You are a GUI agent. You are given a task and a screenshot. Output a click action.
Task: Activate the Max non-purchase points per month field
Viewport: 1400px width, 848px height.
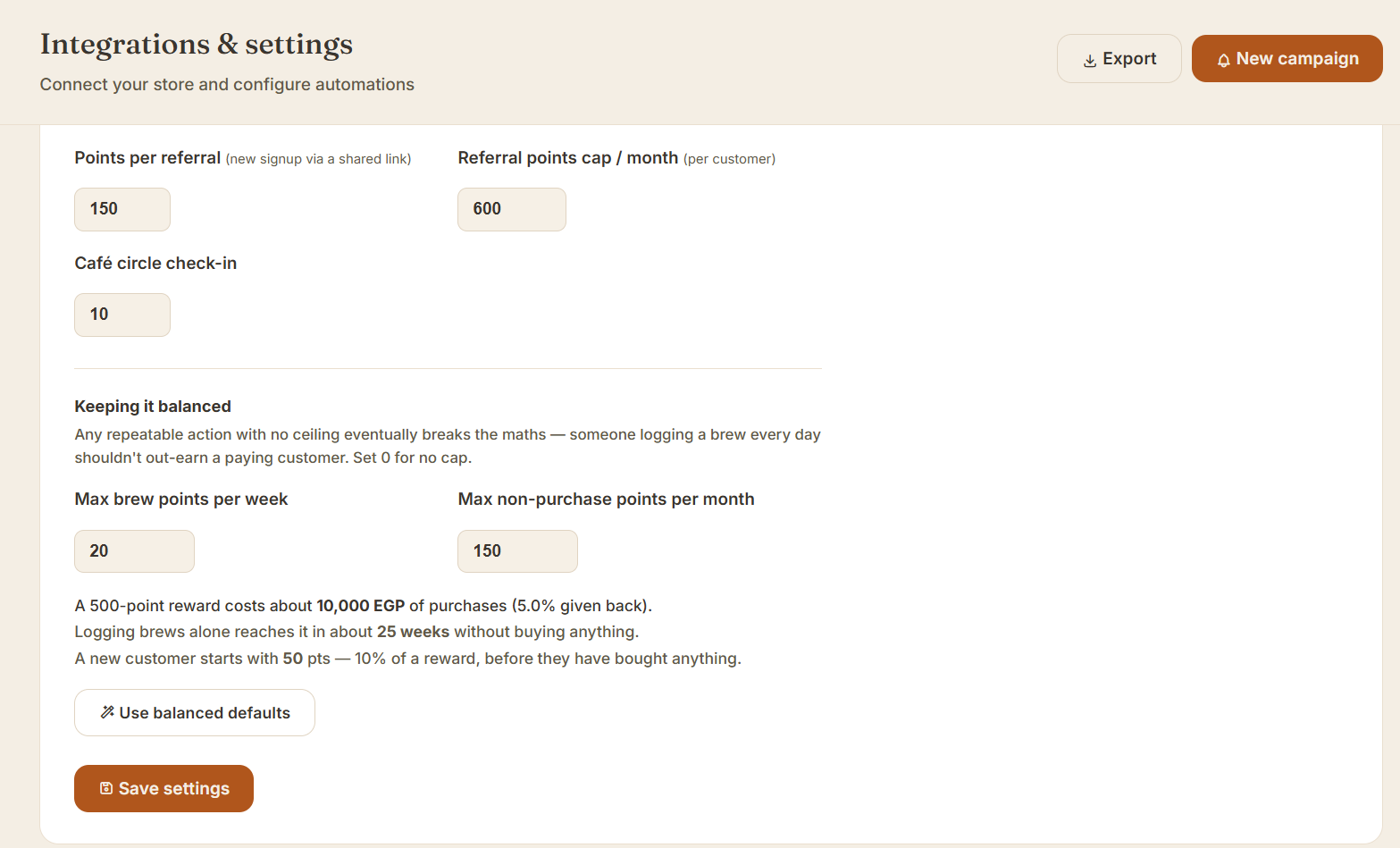point(518,551)
